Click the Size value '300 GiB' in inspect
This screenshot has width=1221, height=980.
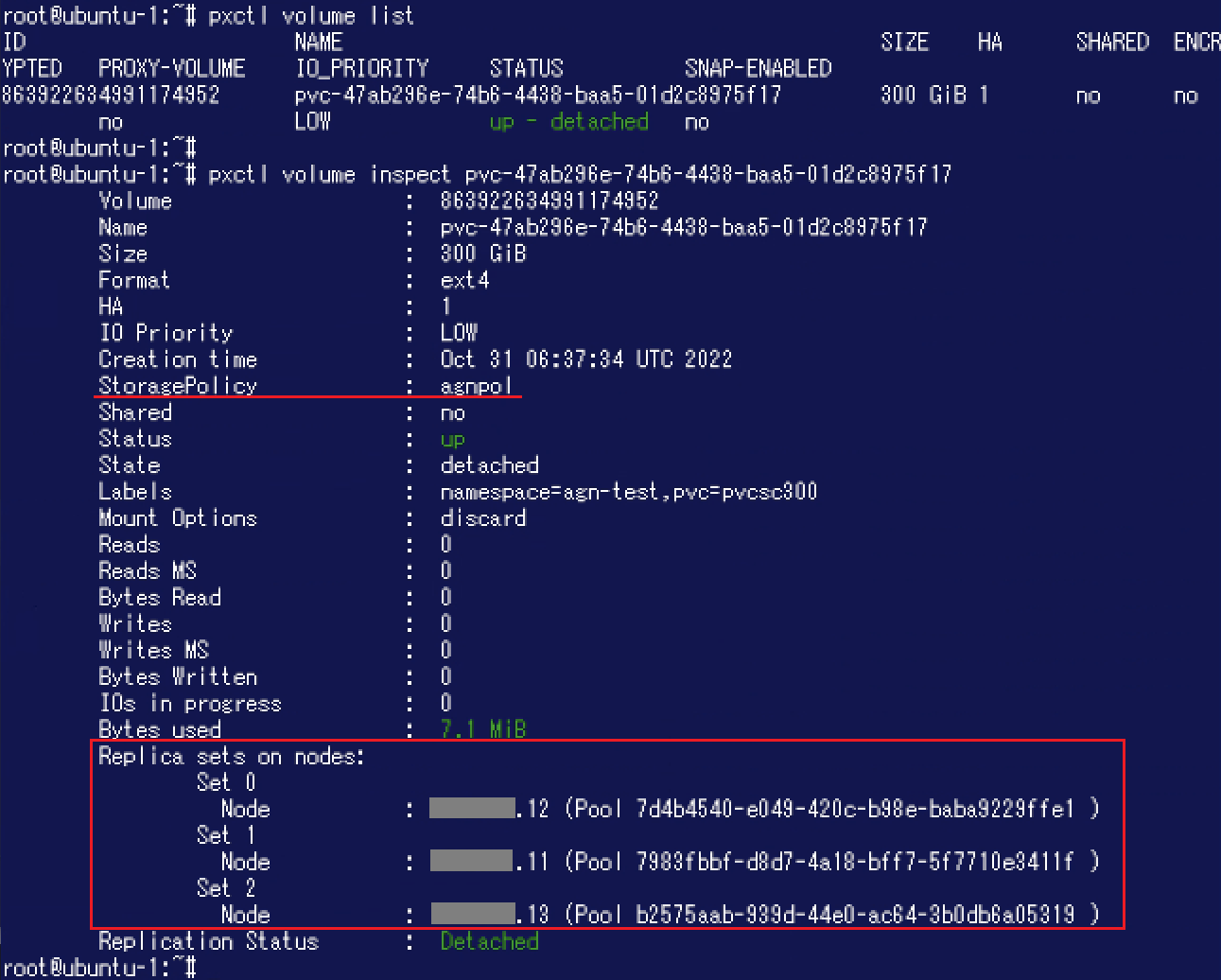[x=483, y=254]
